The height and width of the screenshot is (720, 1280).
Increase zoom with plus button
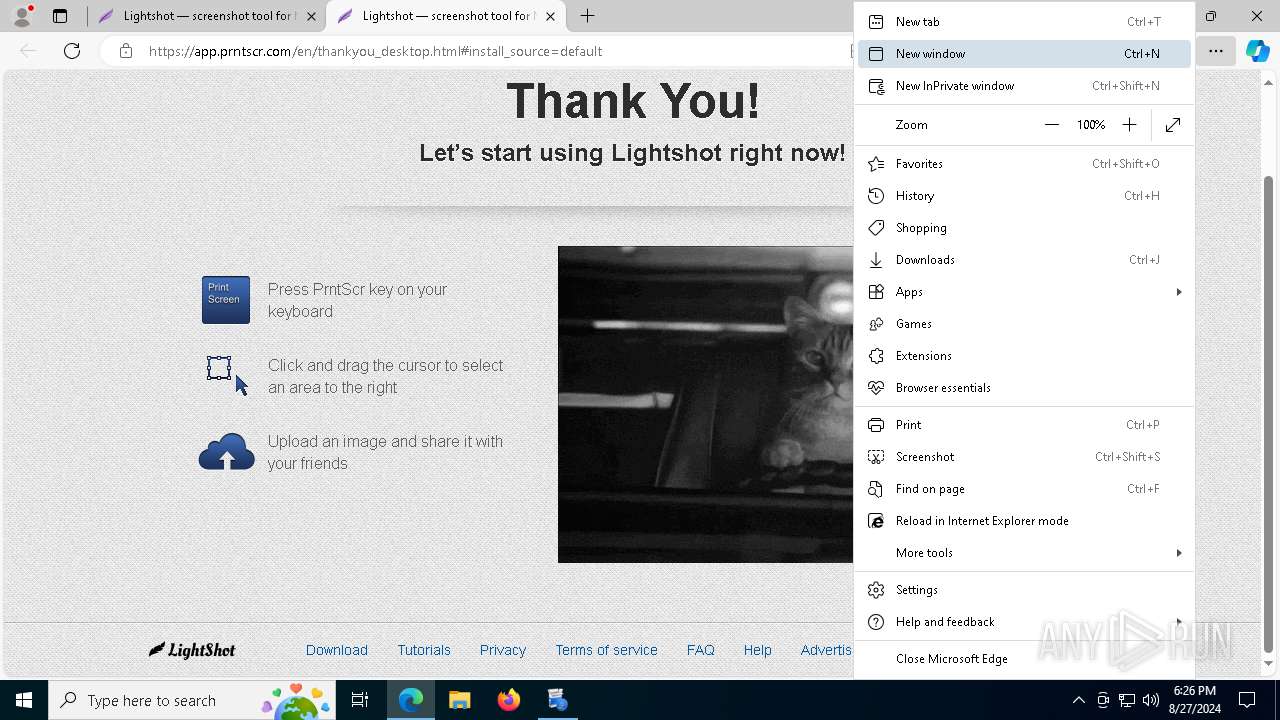point(1129,125)
